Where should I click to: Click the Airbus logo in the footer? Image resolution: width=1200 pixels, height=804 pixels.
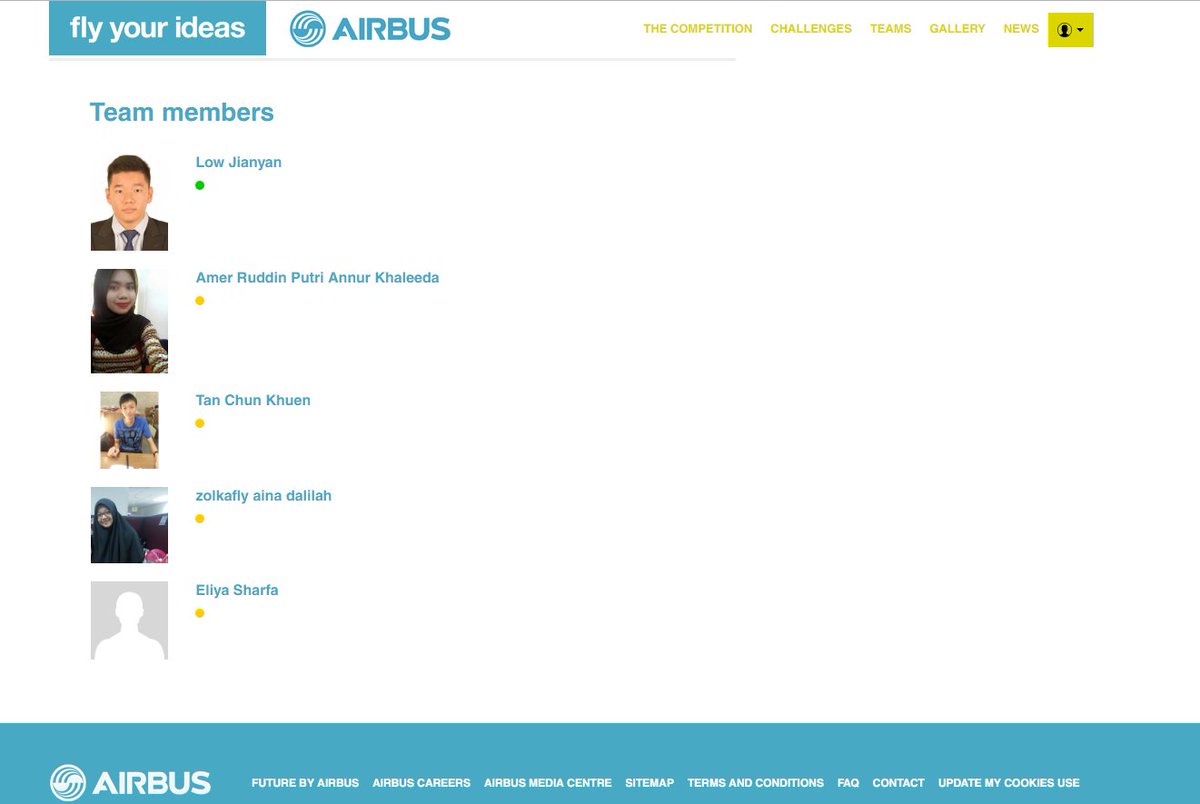[131, 782]
